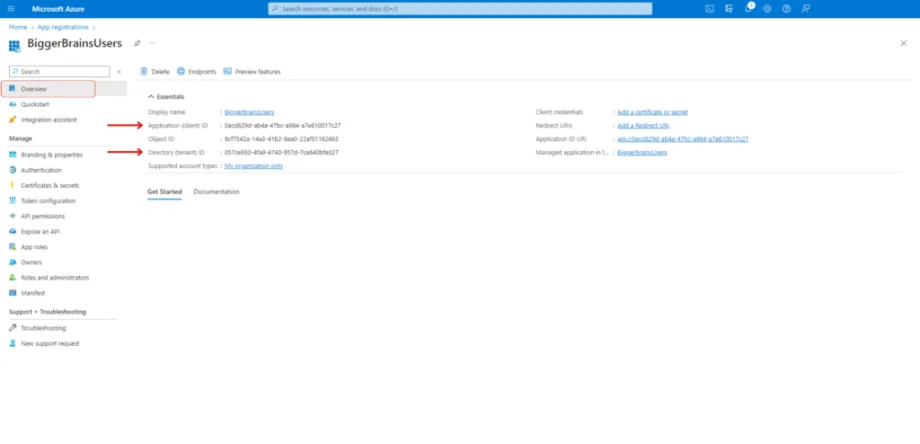The height and width of the screenshot is (444, 920).
Task: Open portal settings gear icon
Action: (x=767, y=9)
